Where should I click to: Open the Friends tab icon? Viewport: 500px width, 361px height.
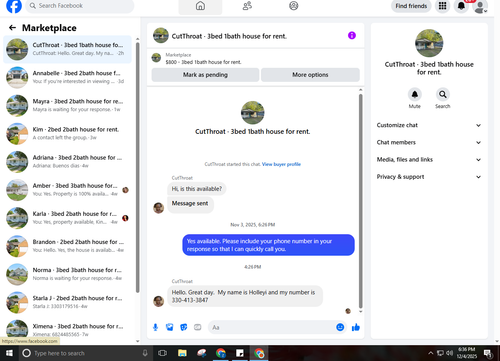247,6
